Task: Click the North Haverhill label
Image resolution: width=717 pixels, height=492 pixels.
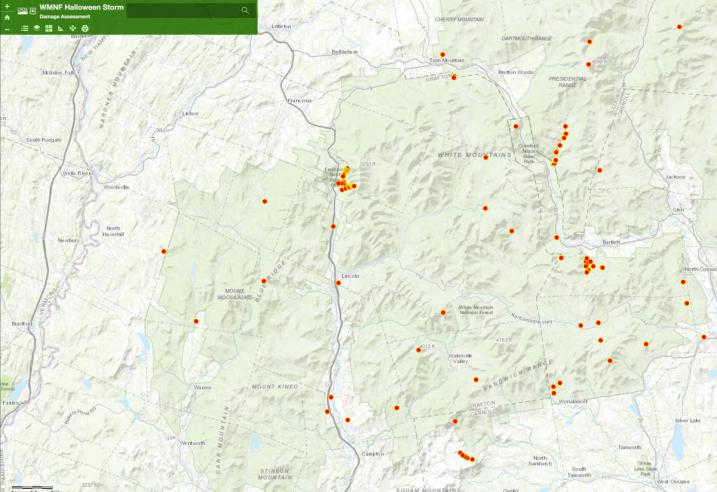Action: (x=113, y=231)
